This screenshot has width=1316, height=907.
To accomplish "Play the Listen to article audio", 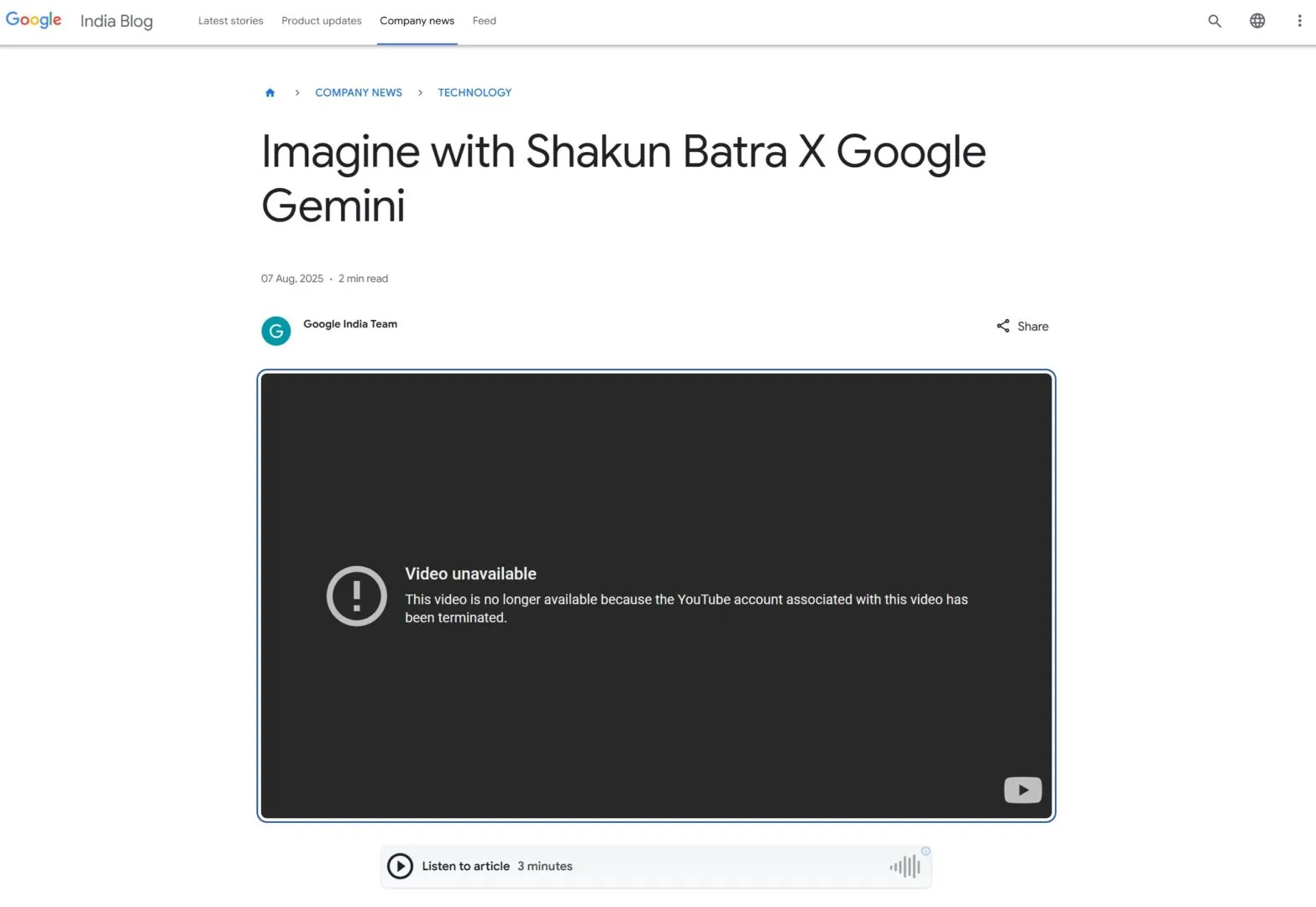I will coord(400,866).
